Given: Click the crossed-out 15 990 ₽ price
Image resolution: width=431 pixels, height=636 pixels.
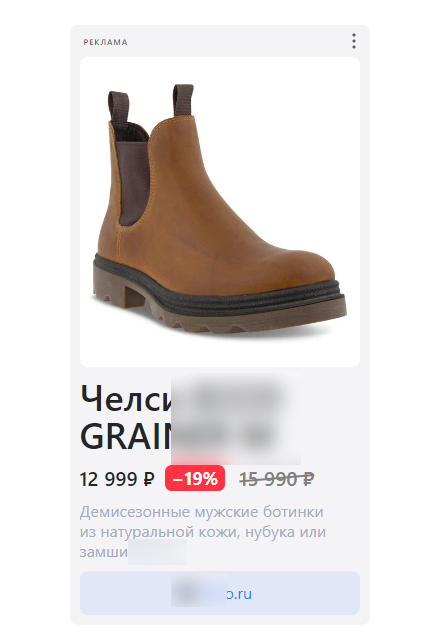Looking at the screenshot, I should (x=277, y=479).
